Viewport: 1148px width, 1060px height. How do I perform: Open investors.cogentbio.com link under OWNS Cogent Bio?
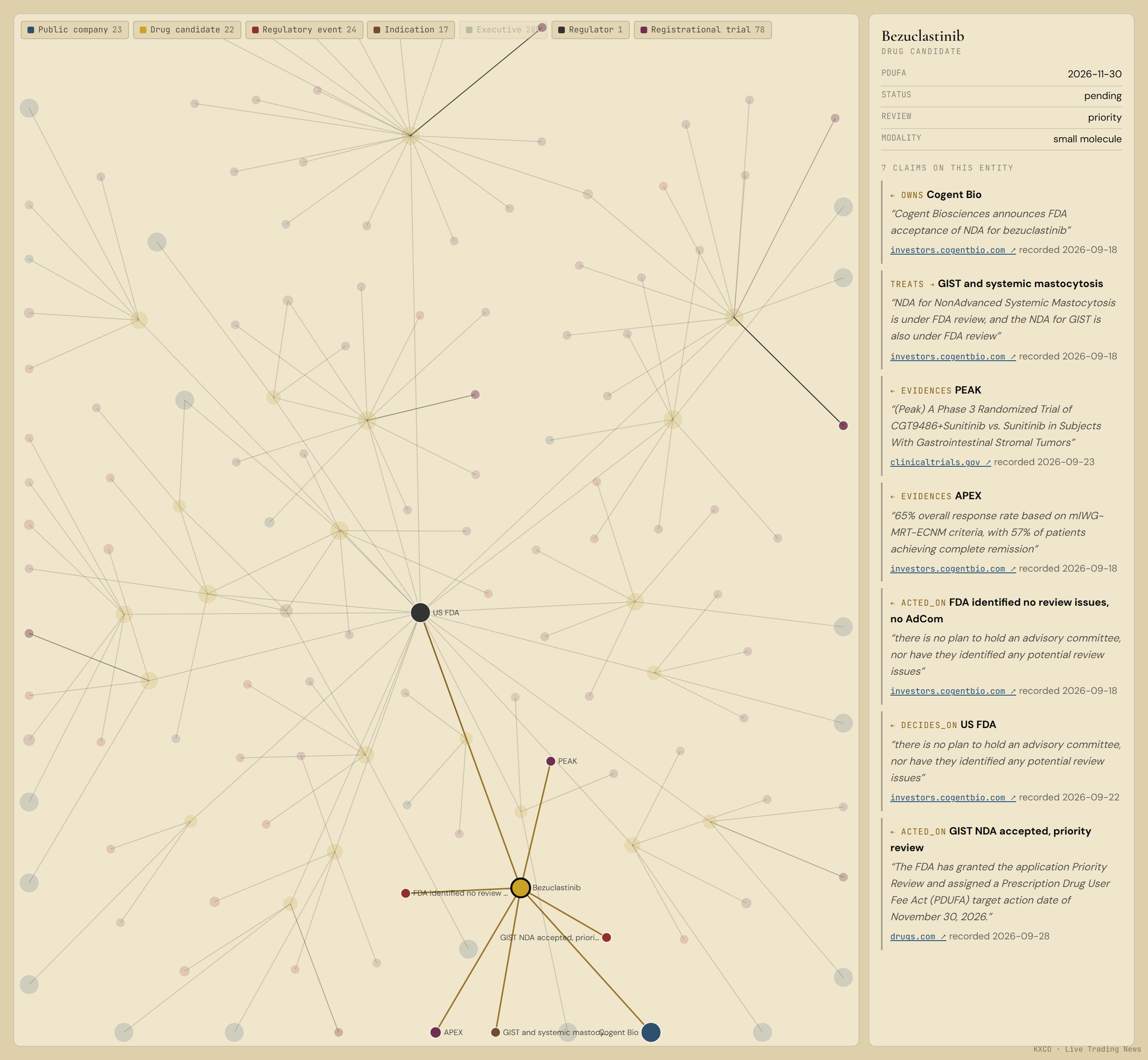click(953, 250)
